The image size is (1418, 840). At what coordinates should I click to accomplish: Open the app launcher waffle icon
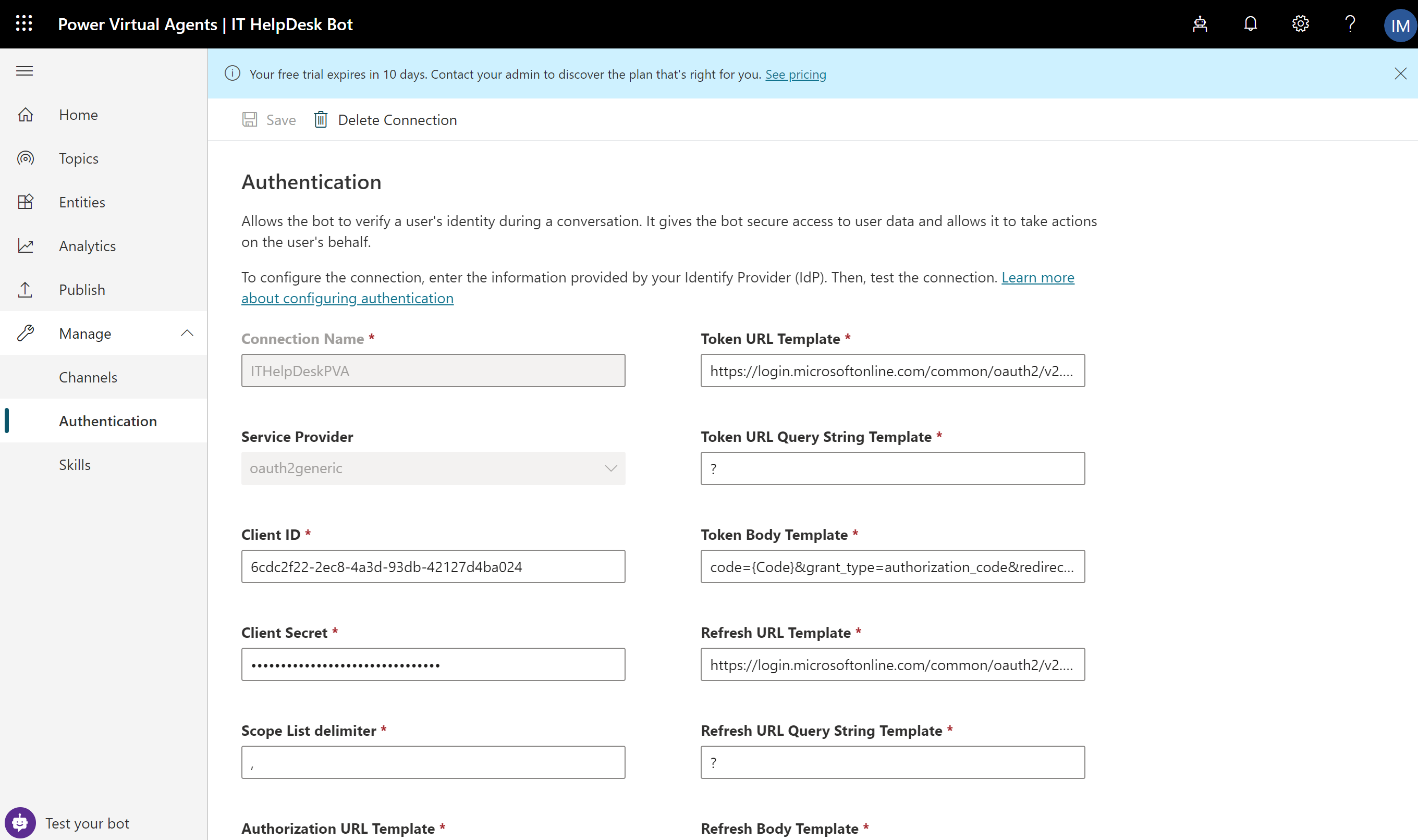(24, 24)
